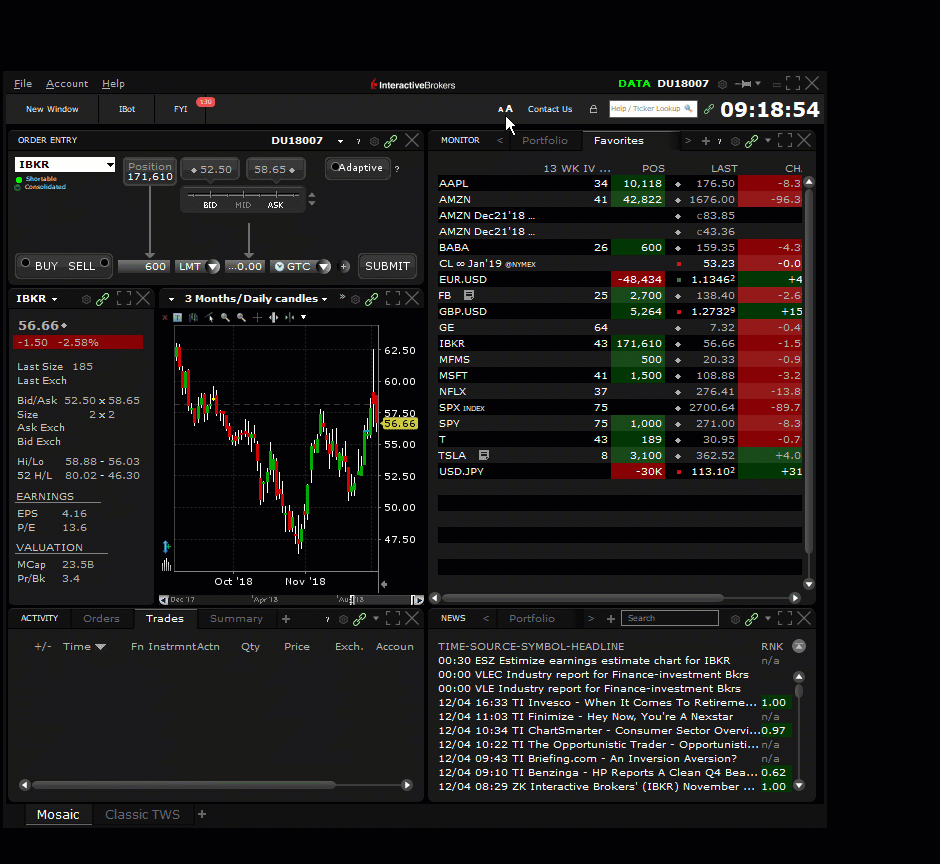Click the FB row note icon
940x864 pixels.
tap(469, 295)
